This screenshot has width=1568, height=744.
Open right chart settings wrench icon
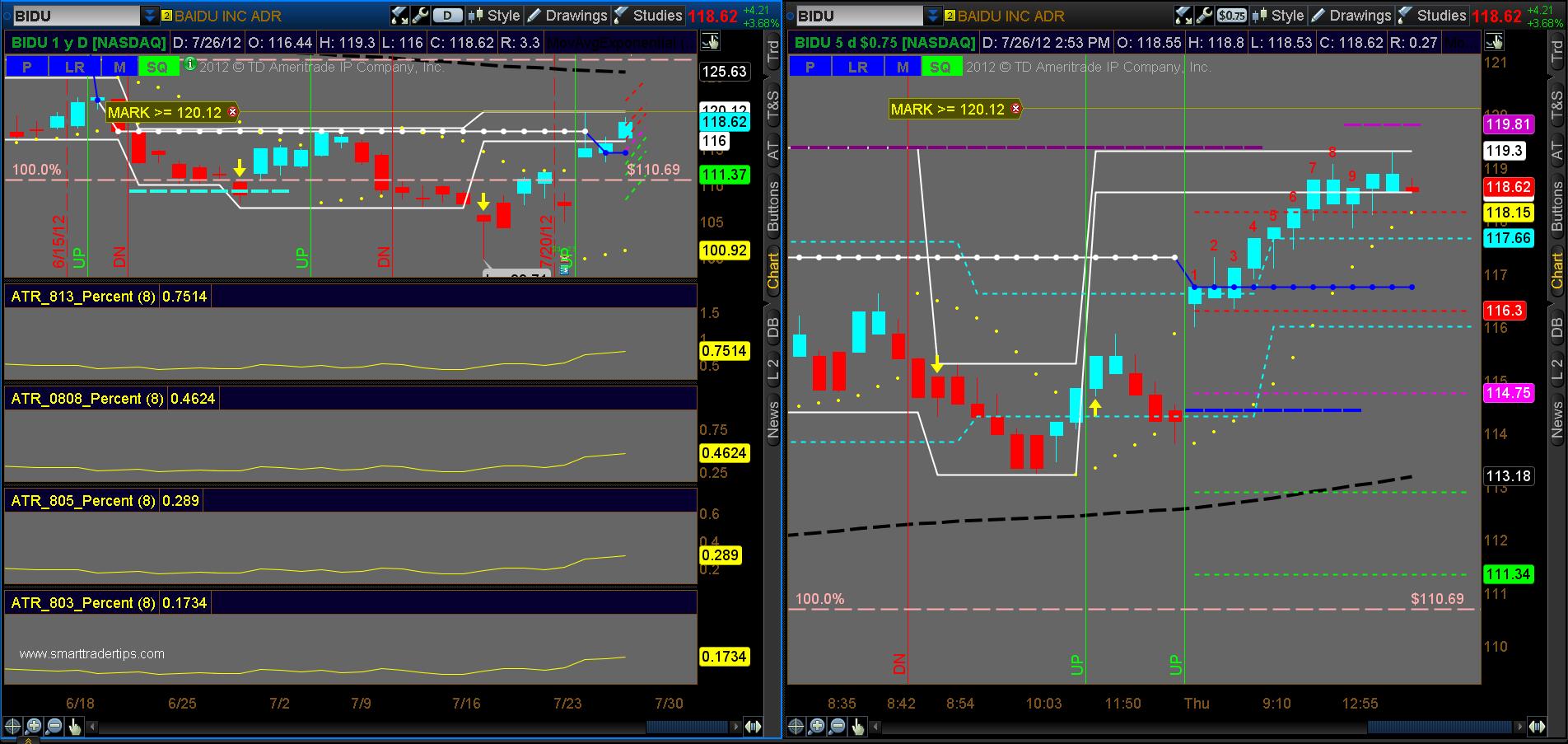click(1203, 16)
